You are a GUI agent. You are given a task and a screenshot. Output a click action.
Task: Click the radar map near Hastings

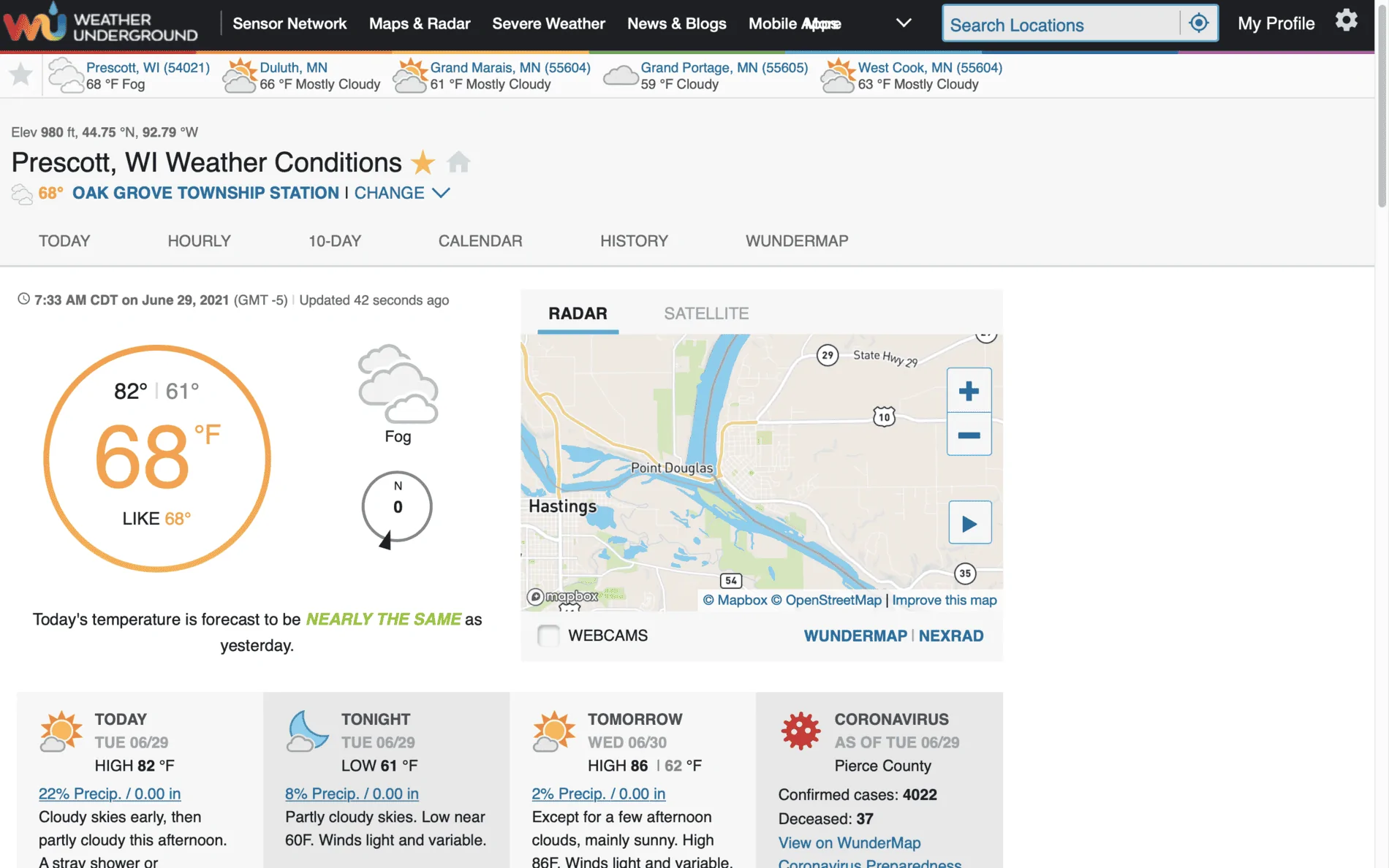(x=562, y=506)
